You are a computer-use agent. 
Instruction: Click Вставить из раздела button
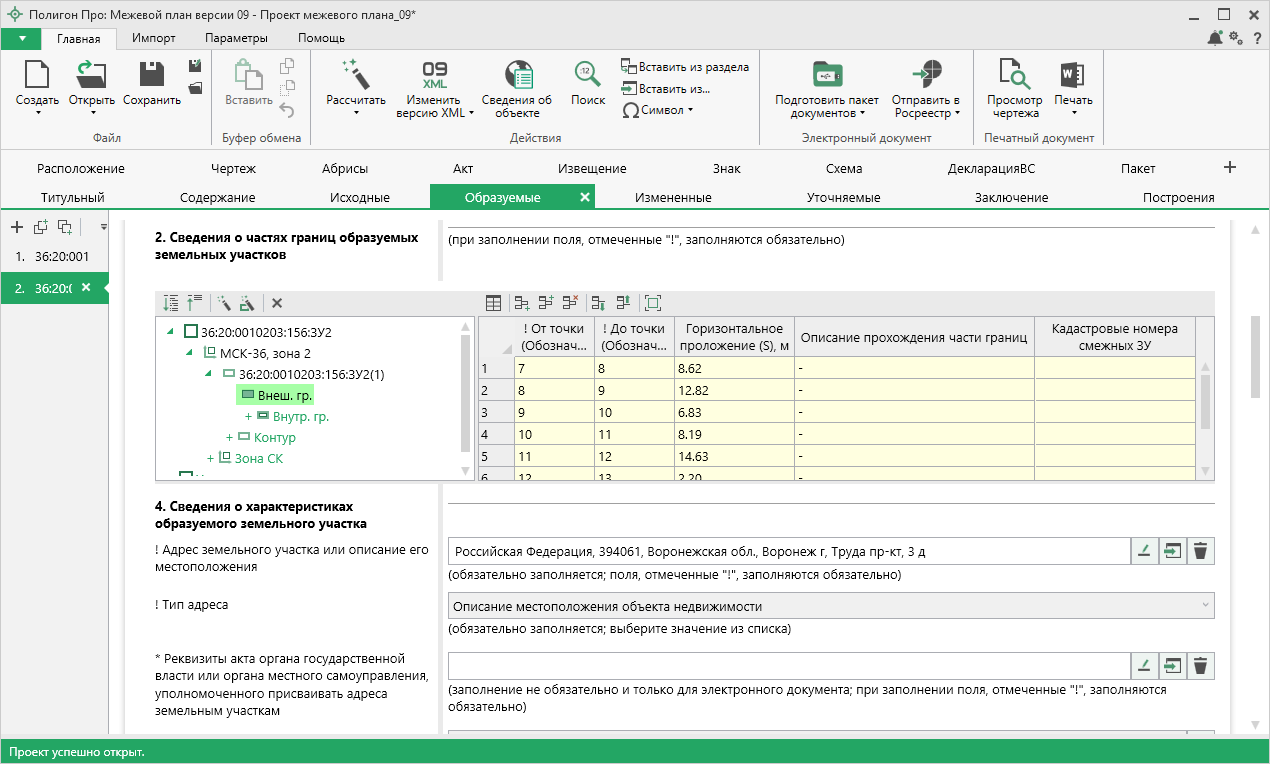coord(685,67)
